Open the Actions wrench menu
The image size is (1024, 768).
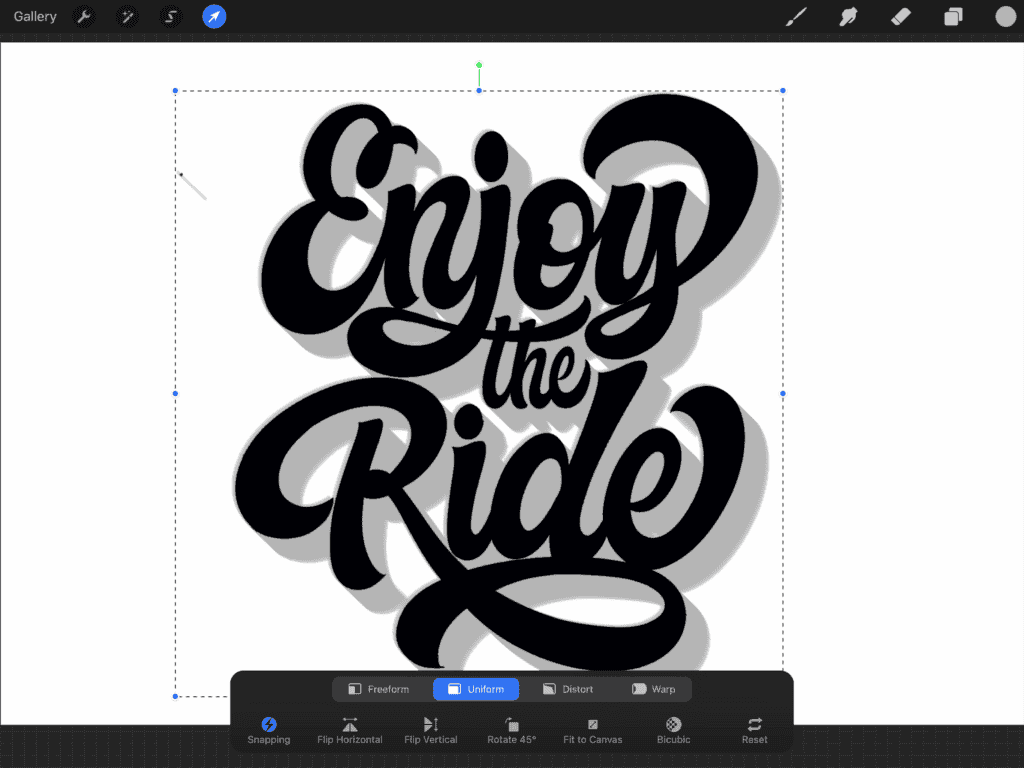pos(85,16)
